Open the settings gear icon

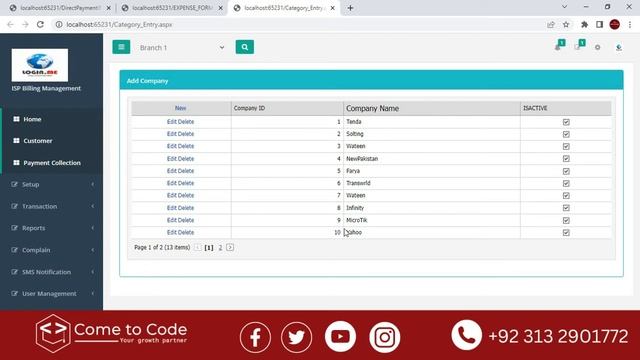598,47
